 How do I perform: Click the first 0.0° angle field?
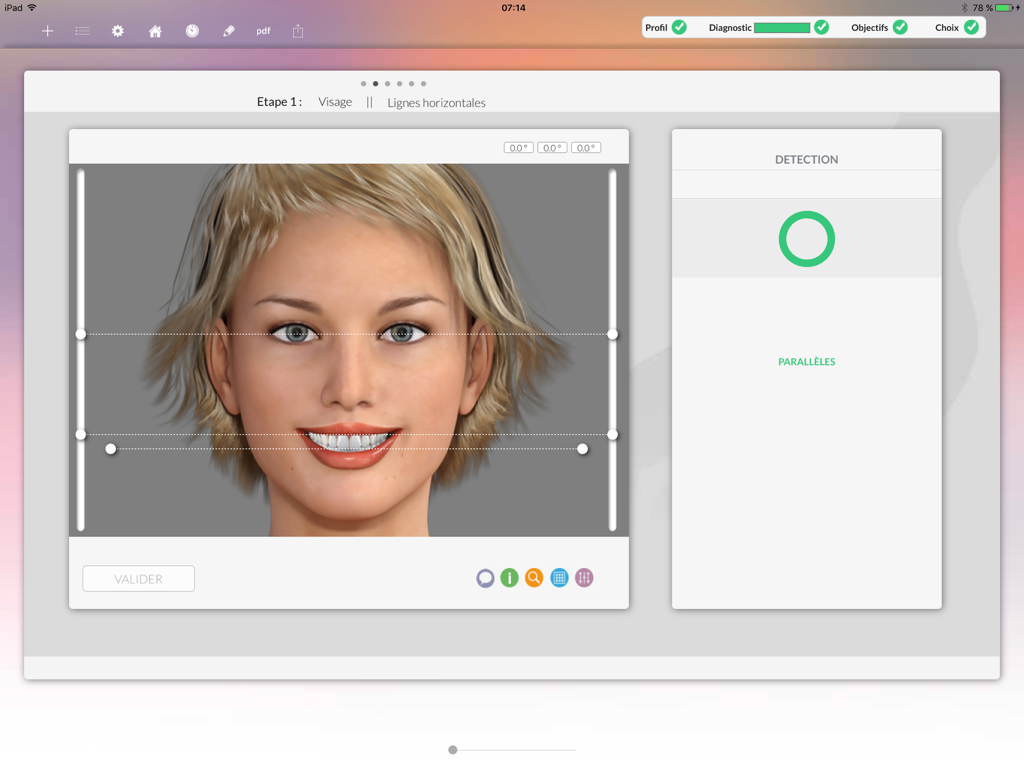[x=518, y=146]
